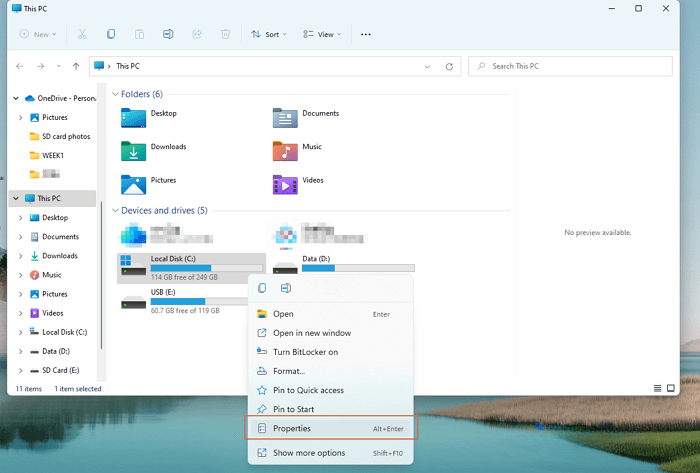Screen dimensions: 700x473
Task: Click the New button in toolbar
Action: click(38, 34)
